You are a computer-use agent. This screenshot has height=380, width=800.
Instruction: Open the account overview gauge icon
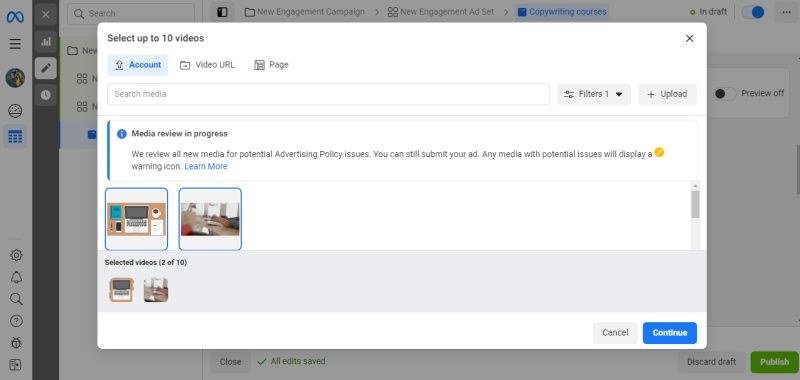(x=15, y=111)
